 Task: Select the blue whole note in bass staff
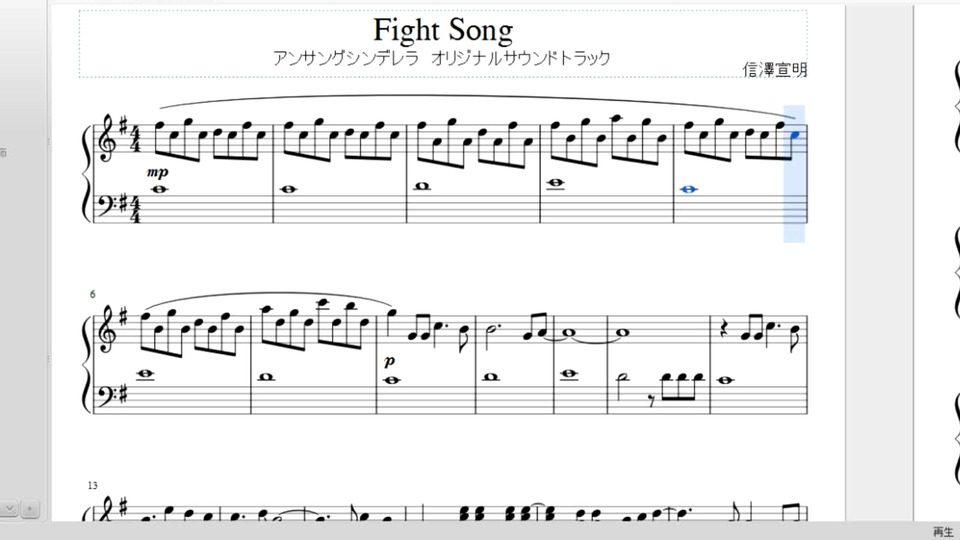tap(687, 190)
